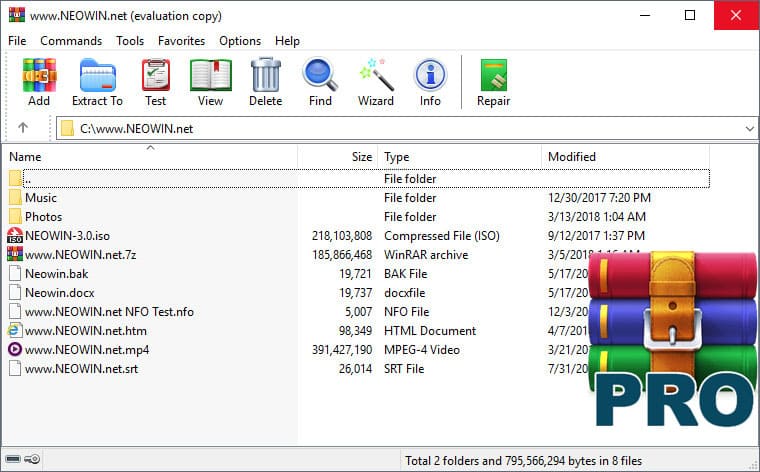The image size is (760, 472).
Task: Sort by the Modified column header
Action: tap(625, 157)
